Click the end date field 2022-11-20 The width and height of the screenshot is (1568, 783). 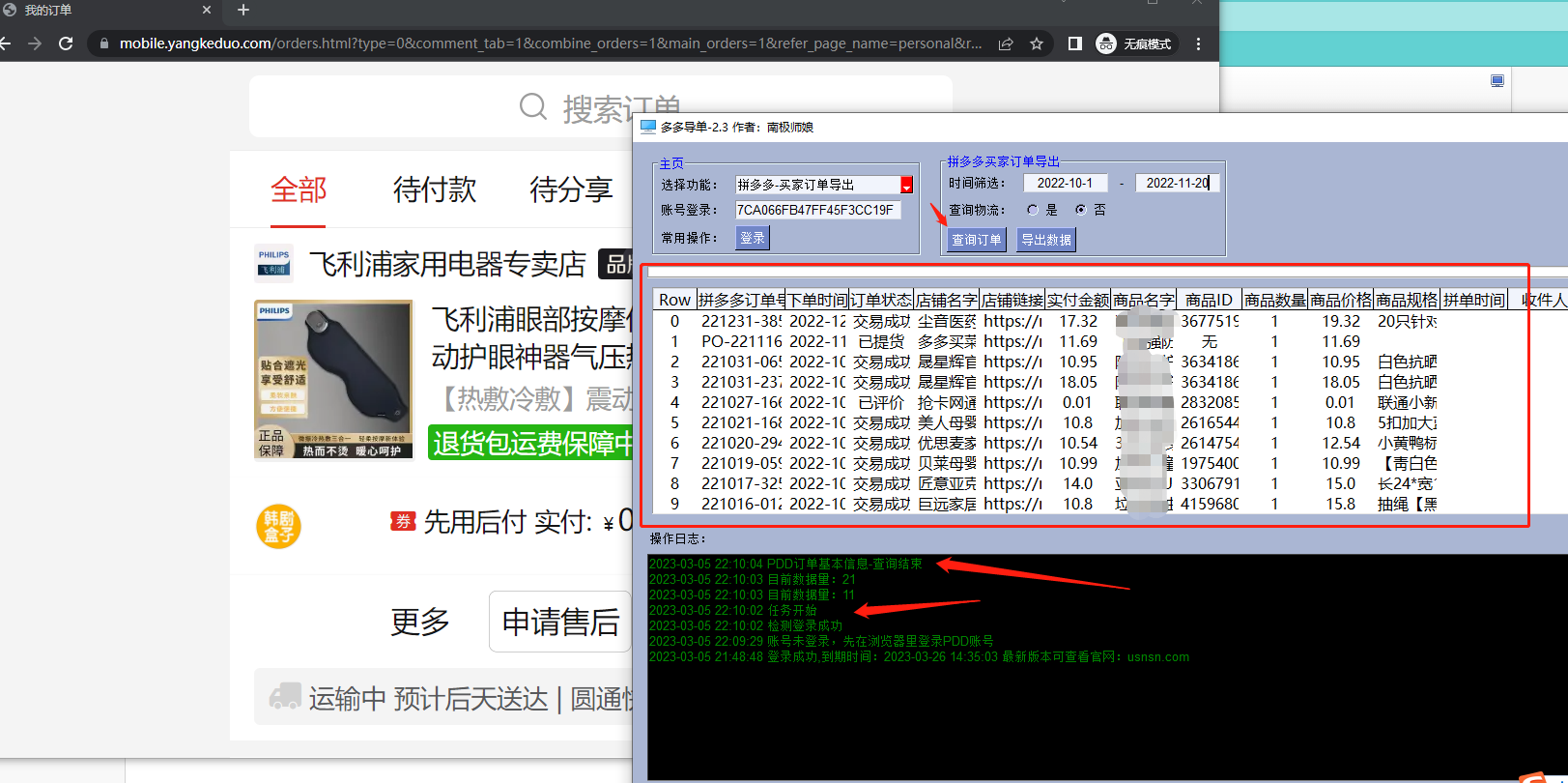coord(1177,183)
